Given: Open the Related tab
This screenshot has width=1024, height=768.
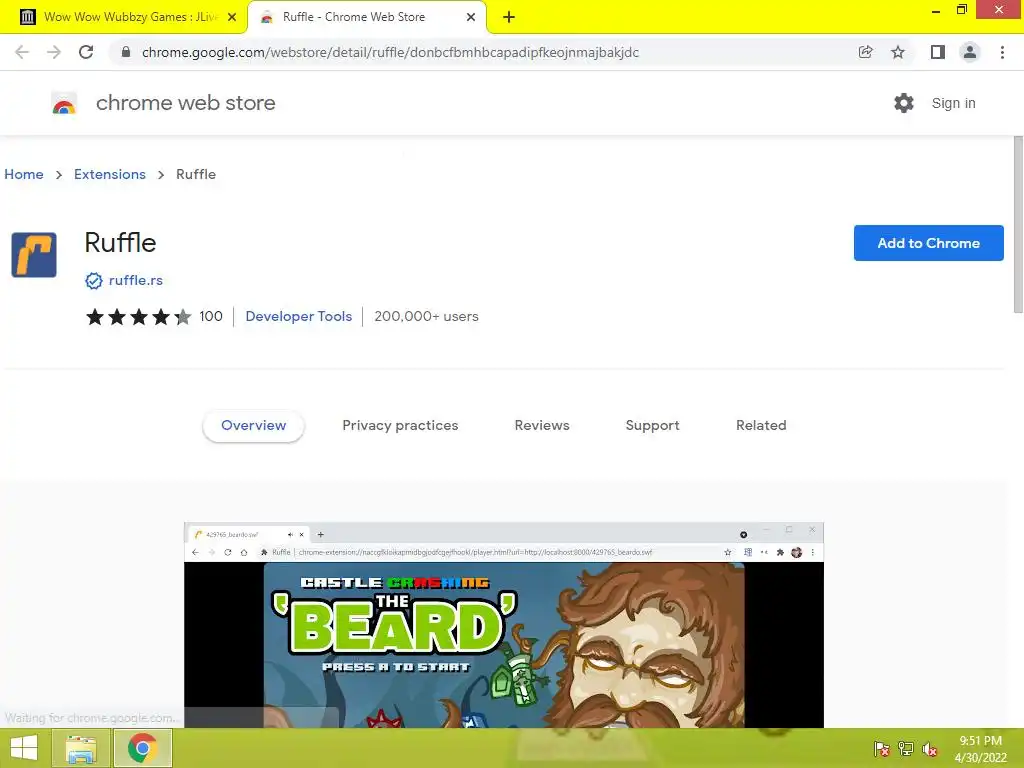Looking at the screenshot, I should (761, 426).
